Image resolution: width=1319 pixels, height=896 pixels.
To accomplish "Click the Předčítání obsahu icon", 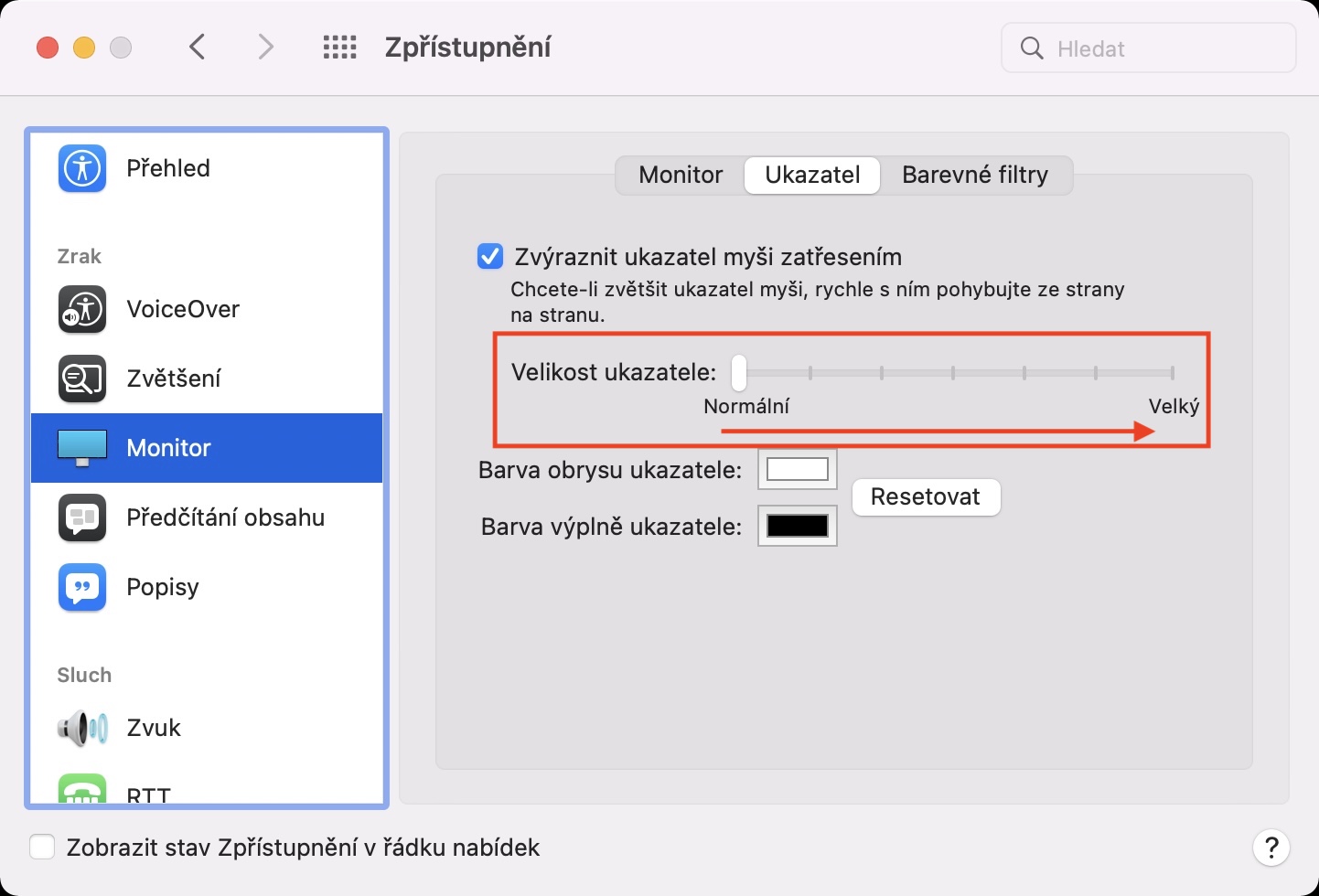I will click(x=82, y=517).
